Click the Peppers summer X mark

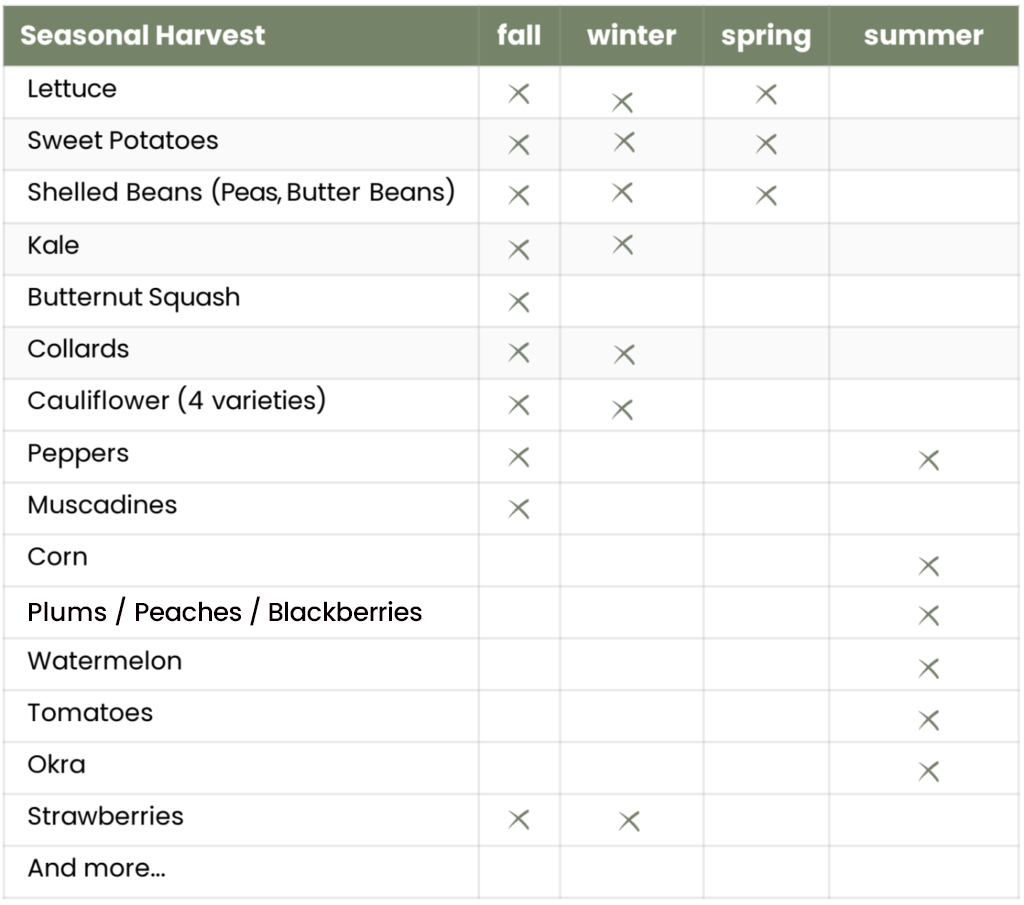[929, 460]
